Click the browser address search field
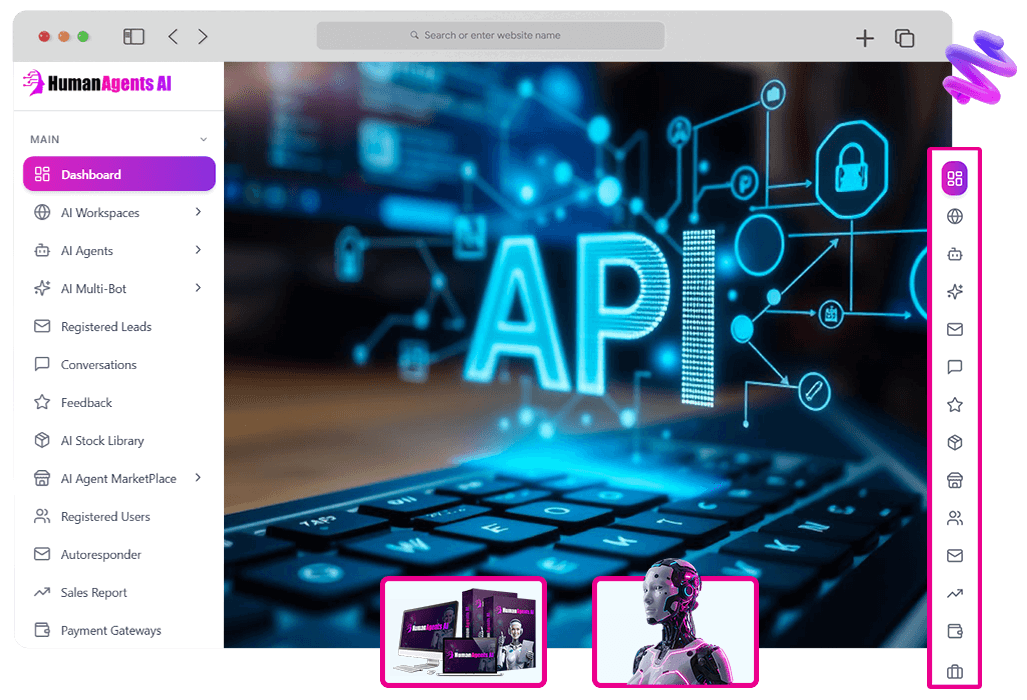This screenshot has height=700, width=1027. [x=491, y=35]
